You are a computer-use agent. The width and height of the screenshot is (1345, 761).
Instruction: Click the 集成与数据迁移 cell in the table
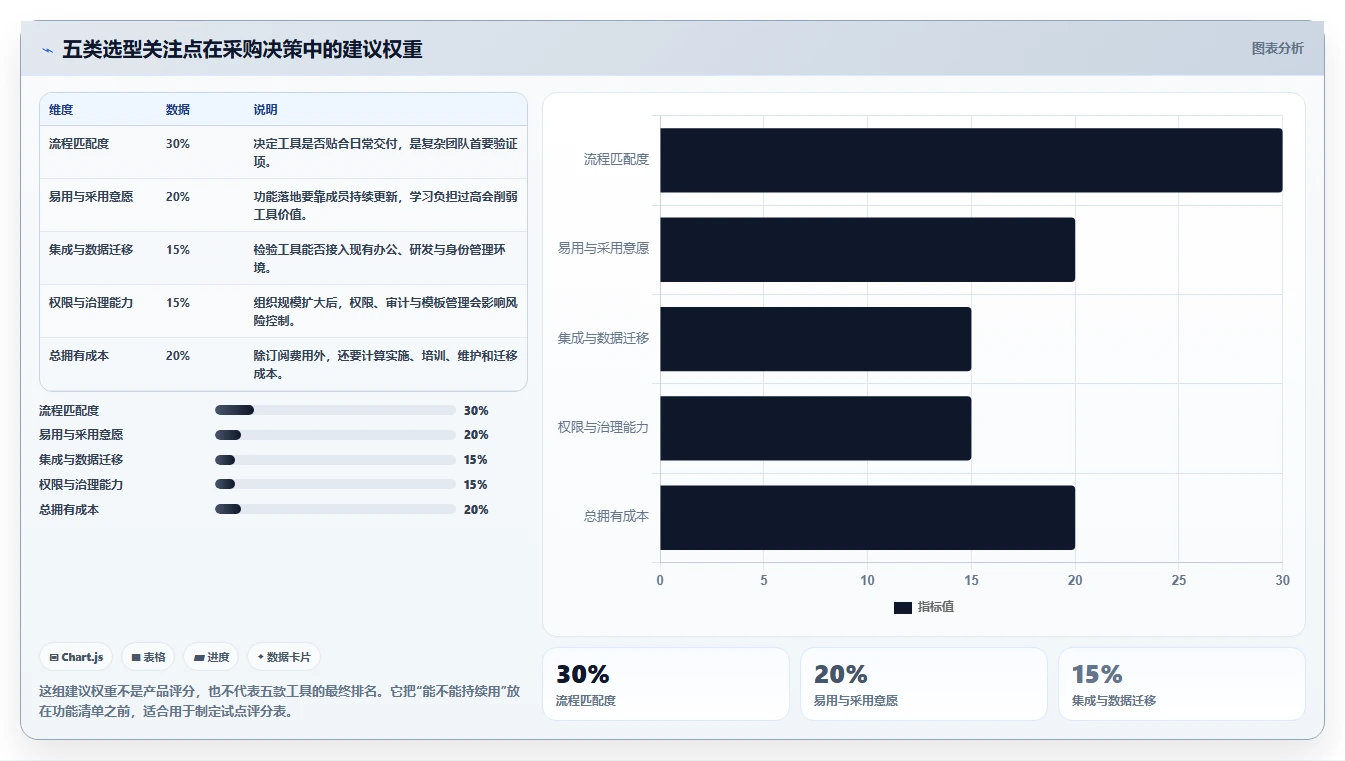(x=91, y=250)
